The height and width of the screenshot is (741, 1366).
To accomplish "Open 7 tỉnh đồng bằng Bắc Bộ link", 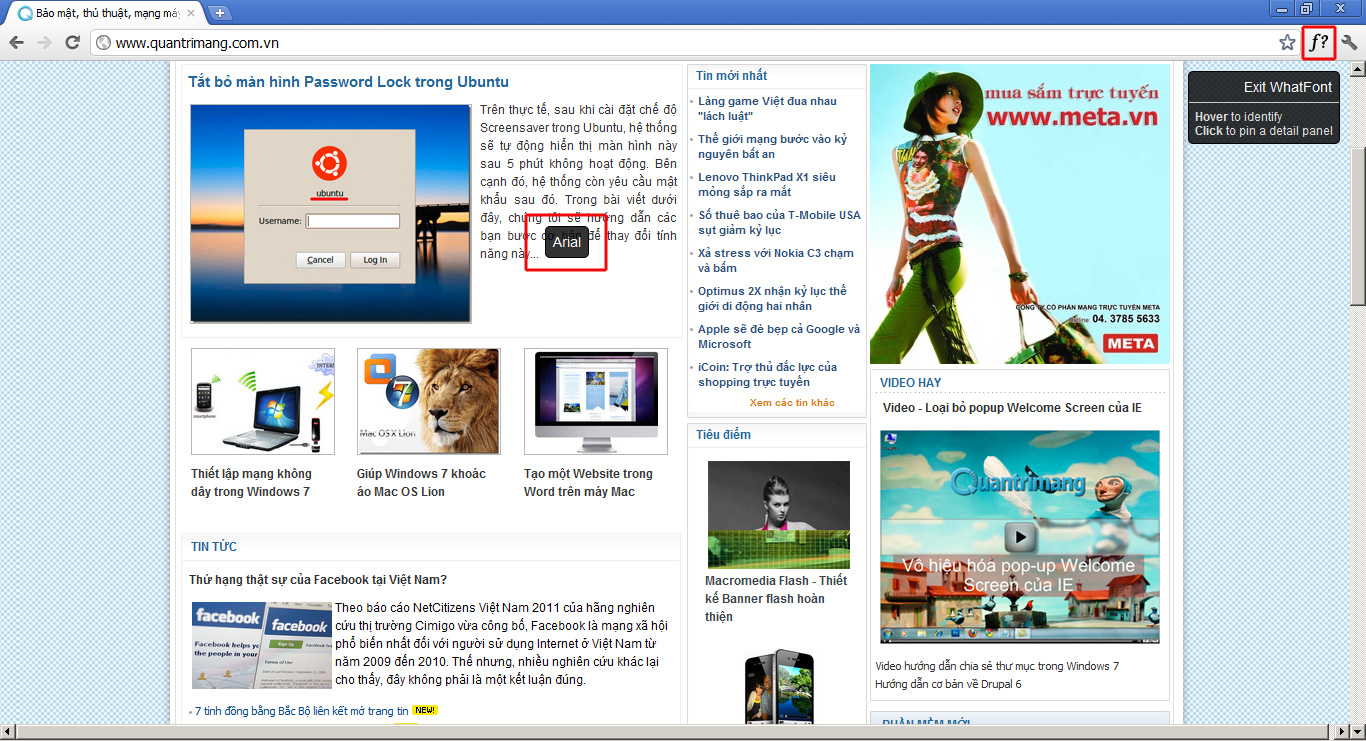I will click(302, 711).
